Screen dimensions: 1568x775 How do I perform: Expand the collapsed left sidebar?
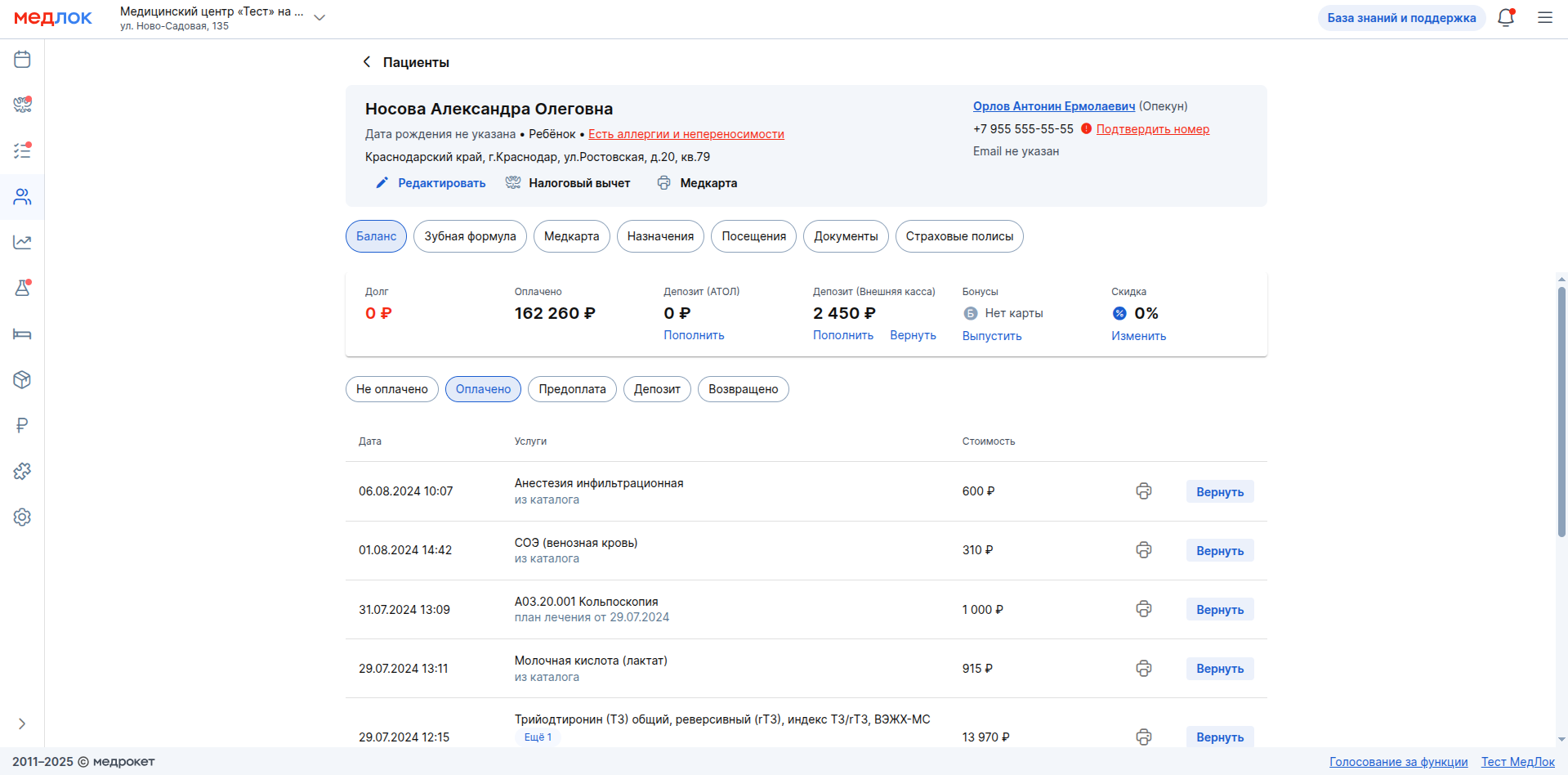click(22, 723)
